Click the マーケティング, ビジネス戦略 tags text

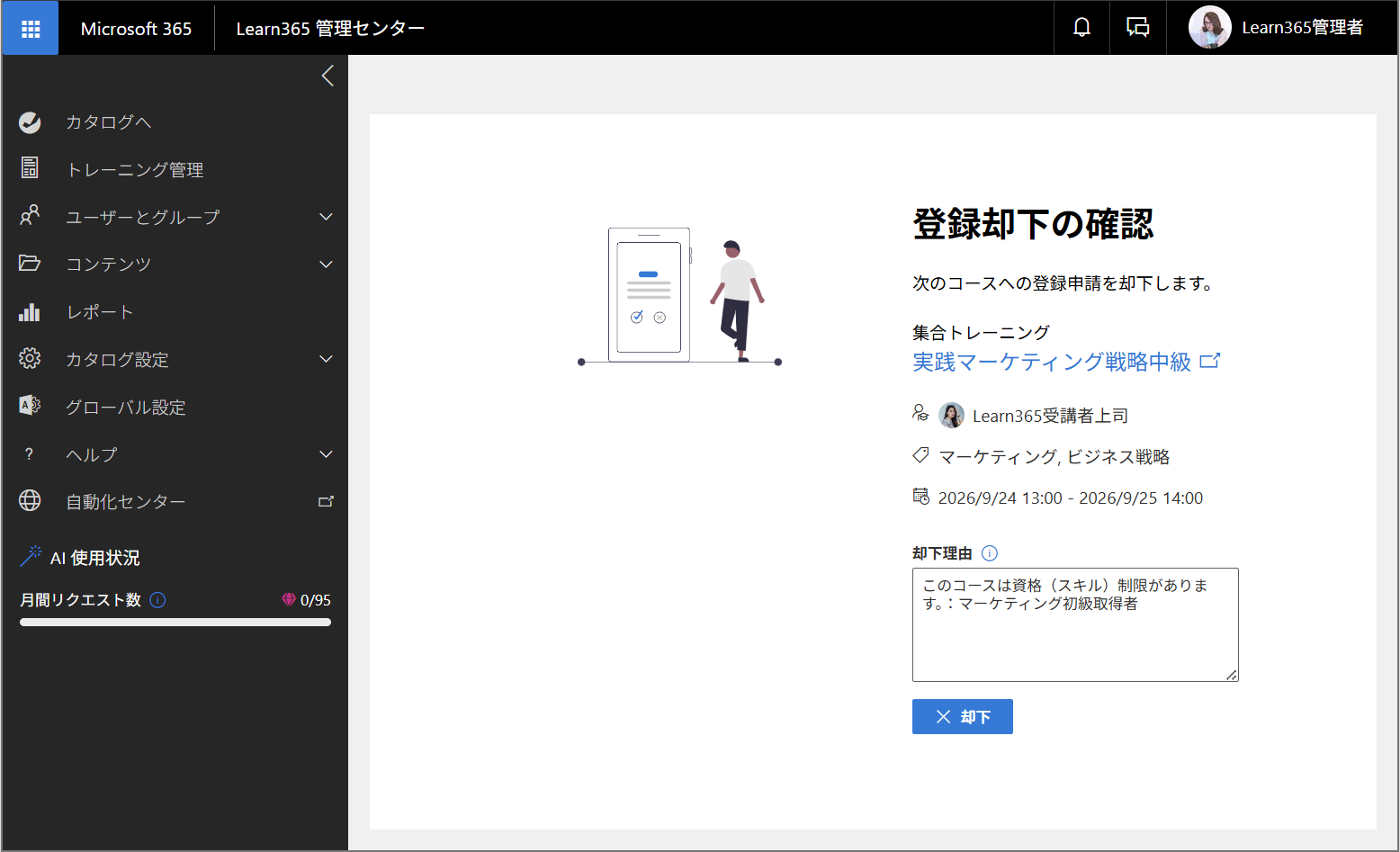[x=1054, y=457]
